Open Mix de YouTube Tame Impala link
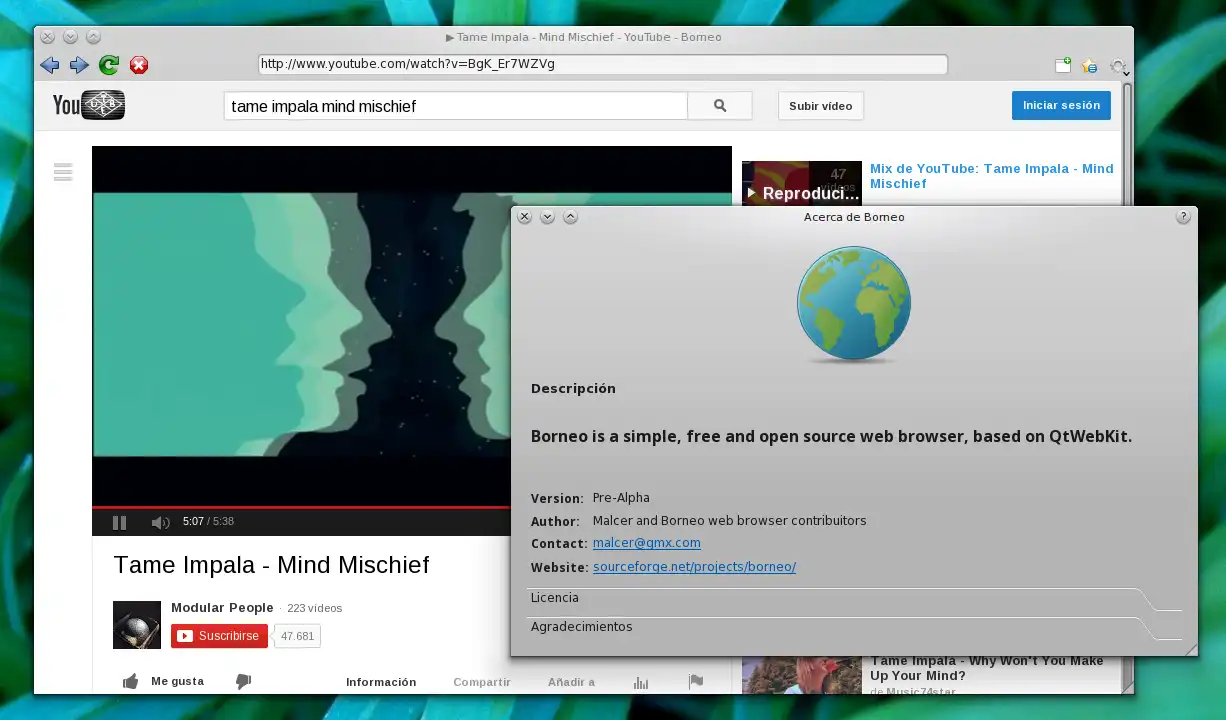 point(991,176)
